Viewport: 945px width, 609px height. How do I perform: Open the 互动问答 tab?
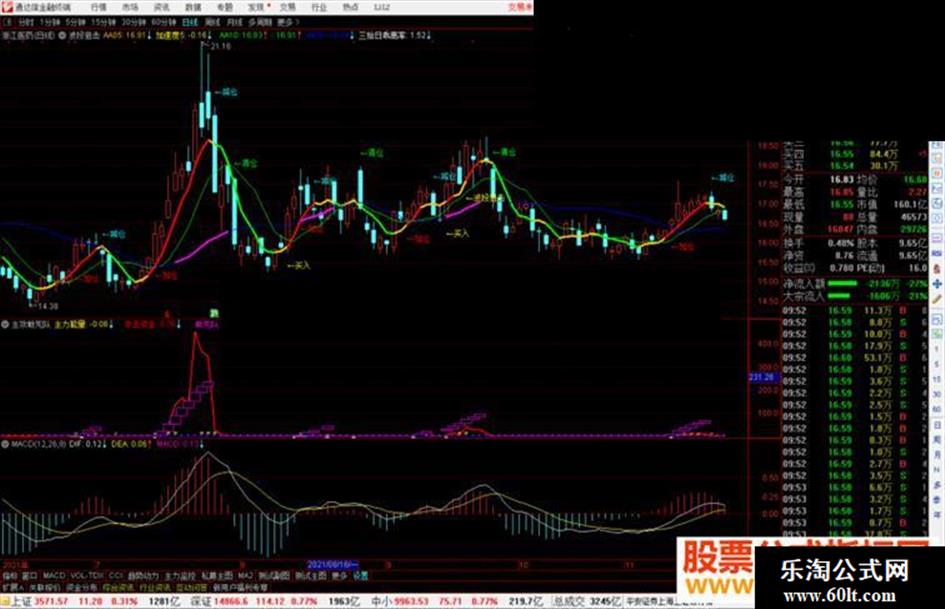(191, 587)
